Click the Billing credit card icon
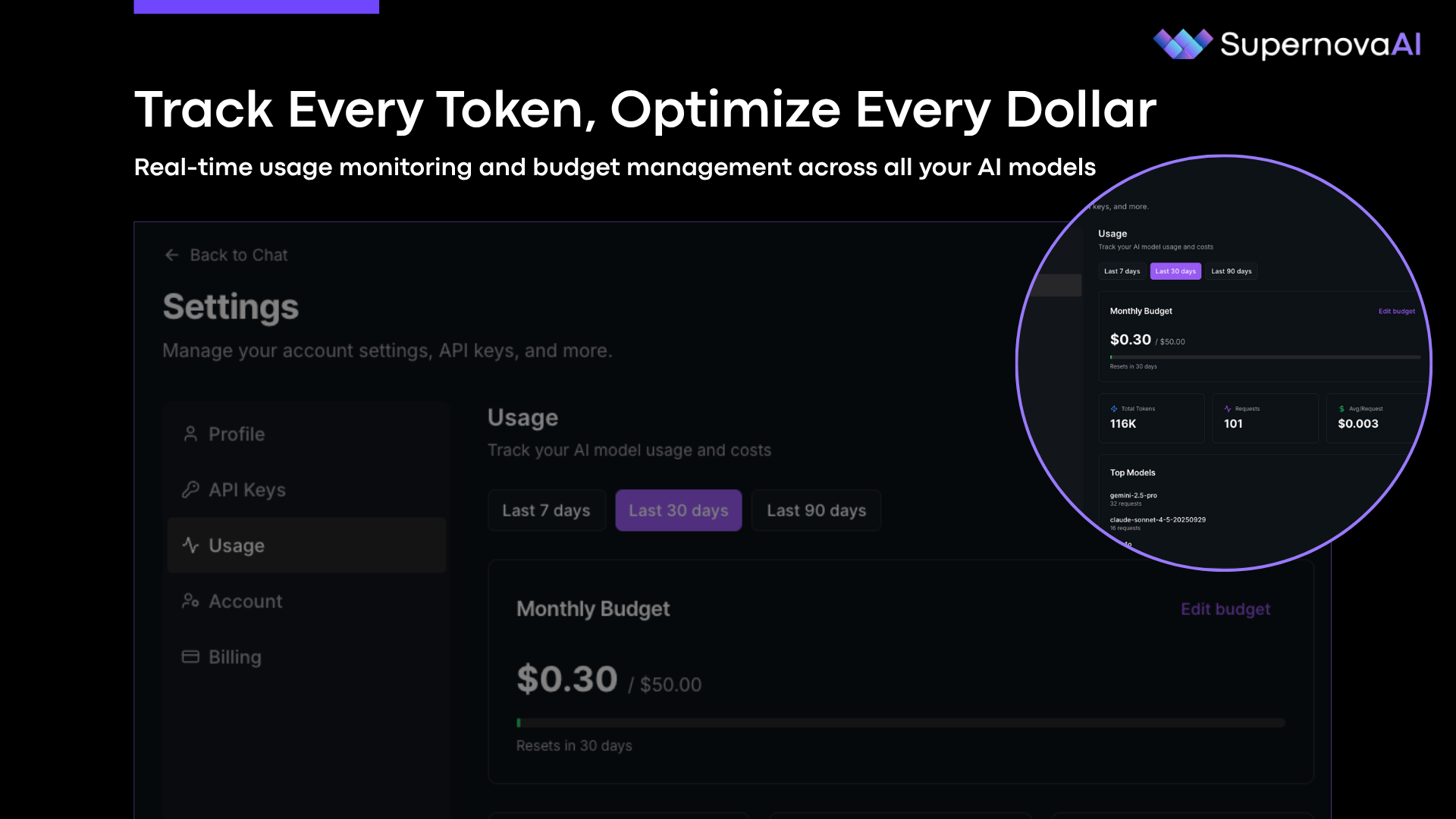This screenshot has height=819, width=1456. tap(190, 657)
